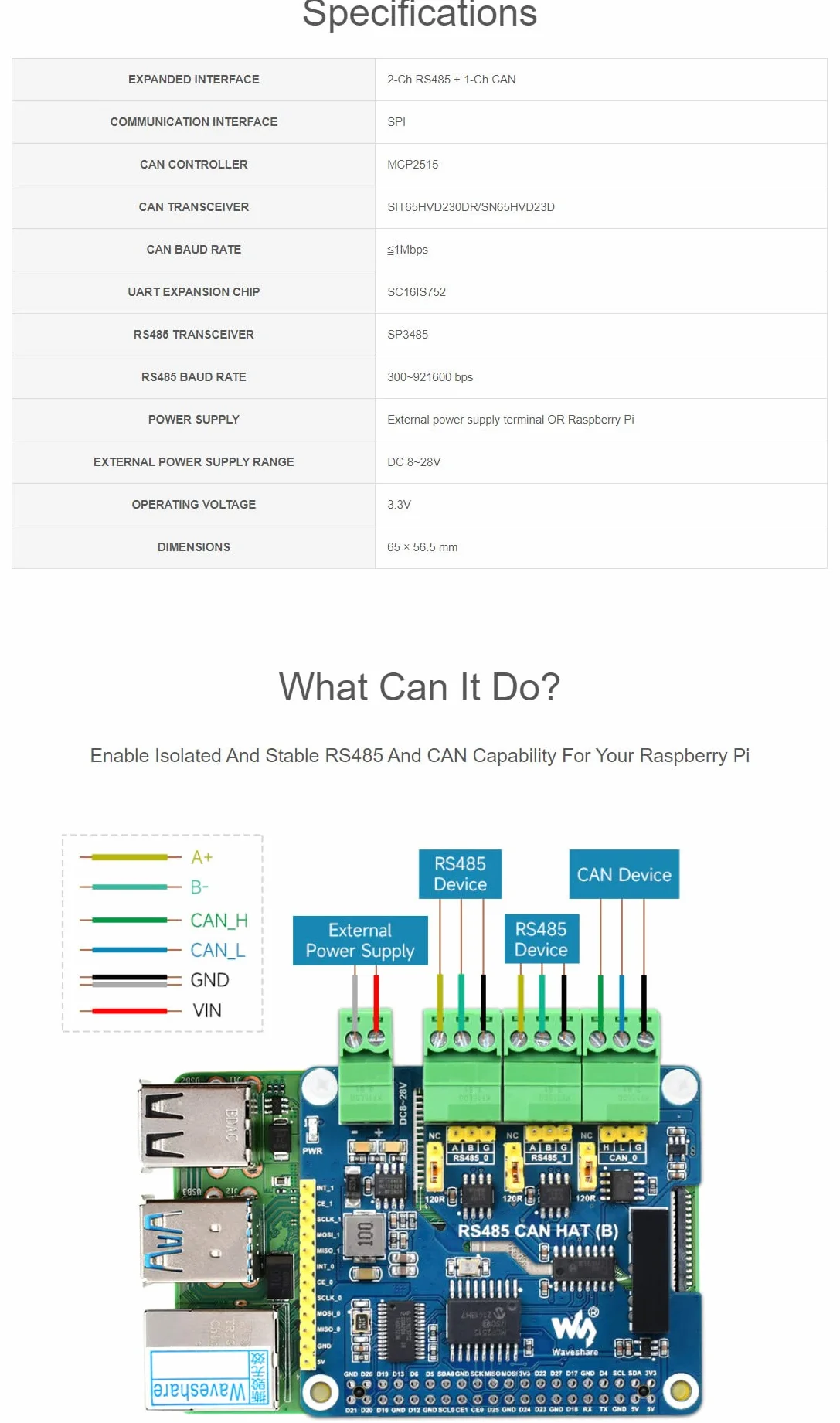Screen dimensions: 840x1423
Task: Click the RS485_0 jumper label
Action: tap(470, 1158)
